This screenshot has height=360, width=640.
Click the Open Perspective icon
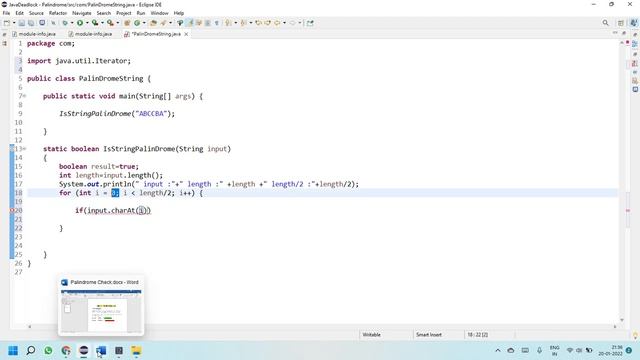click(621, 23)
